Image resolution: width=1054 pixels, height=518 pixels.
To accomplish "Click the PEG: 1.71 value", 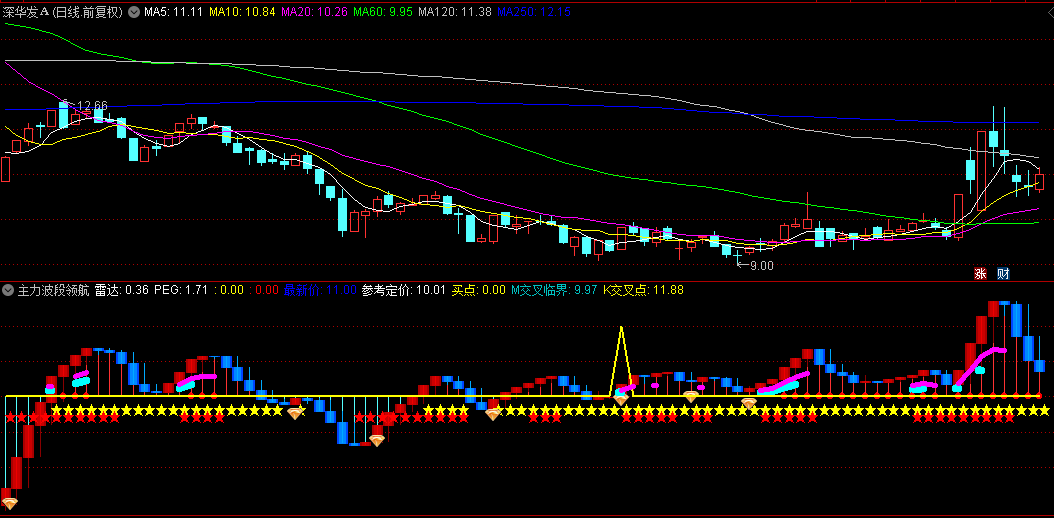I will (x=181, y=290).
